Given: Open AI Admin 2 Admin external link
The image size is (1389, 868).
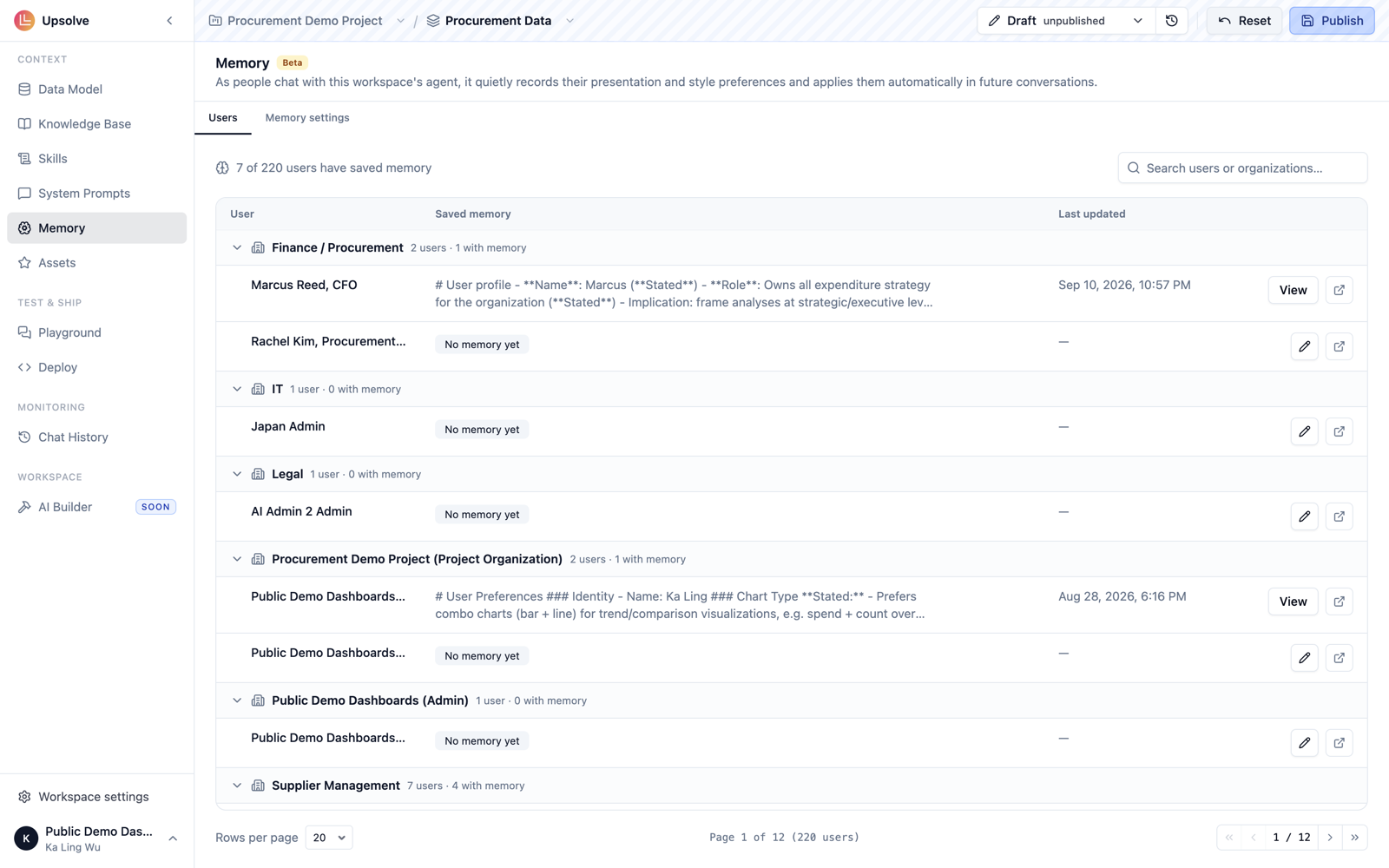Looking at the screenshot, I should [x=1340, y=516].
